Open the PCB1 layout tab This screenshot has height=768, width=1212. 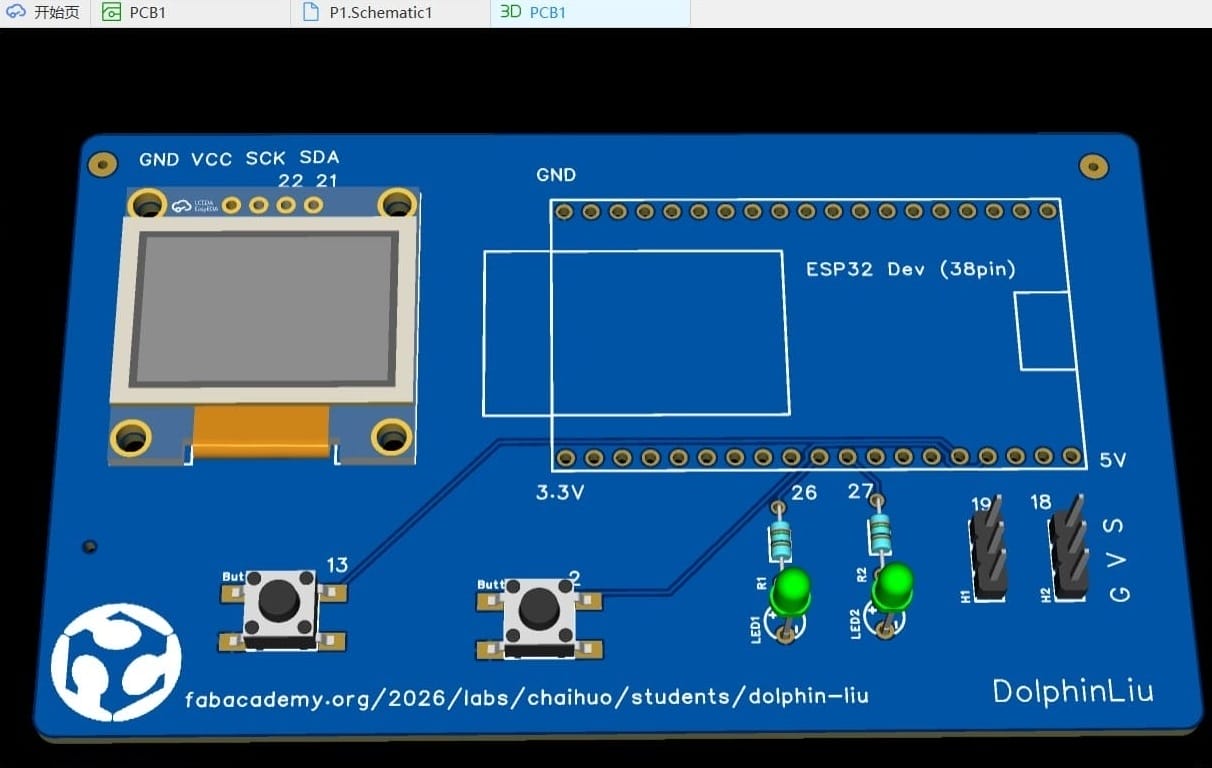[x=190, y=13]
